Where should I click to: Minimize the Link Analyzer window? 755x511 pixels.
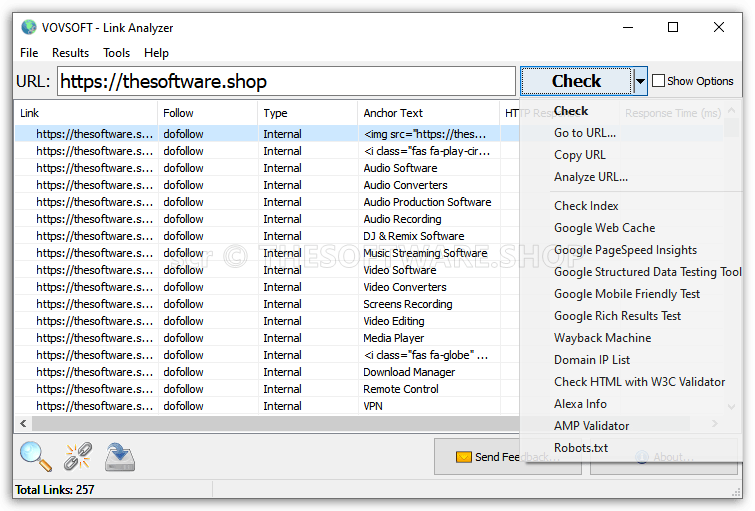[x=628, y=27]
